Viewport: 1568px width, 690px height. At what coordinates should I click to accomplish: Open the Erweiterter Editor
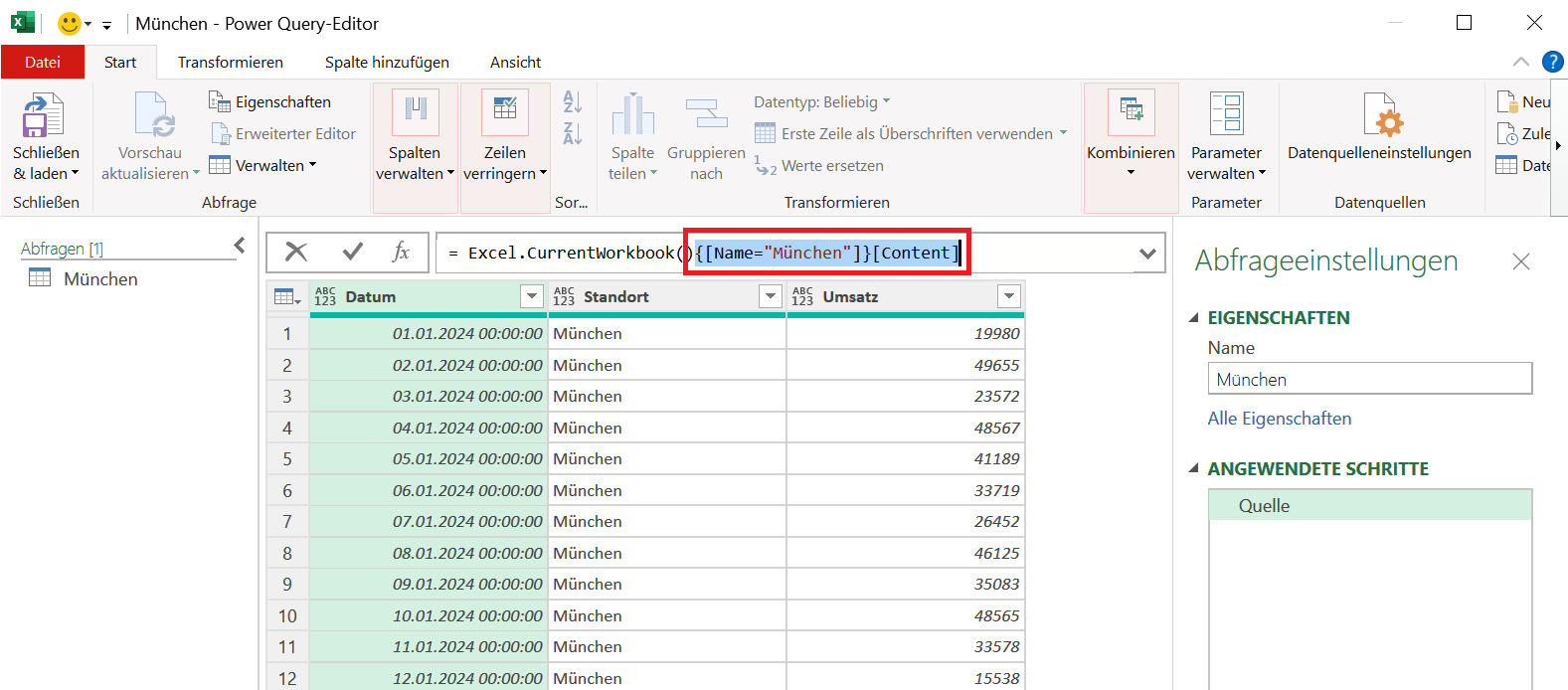click(282, 133)
